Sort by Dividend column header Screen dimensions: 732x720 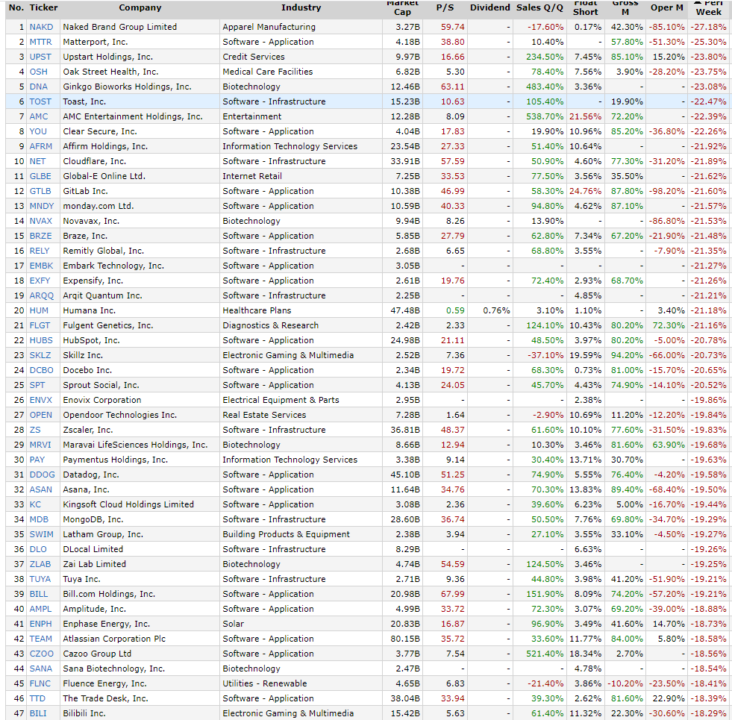point(490,7)
